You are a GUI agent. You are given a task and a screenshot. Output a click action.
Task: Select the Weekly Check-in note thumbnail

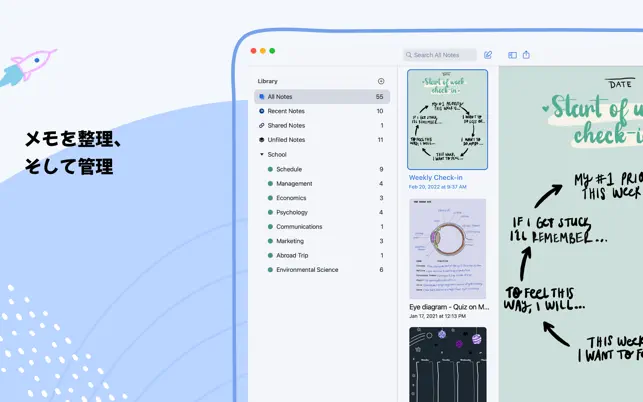[447, 119]
